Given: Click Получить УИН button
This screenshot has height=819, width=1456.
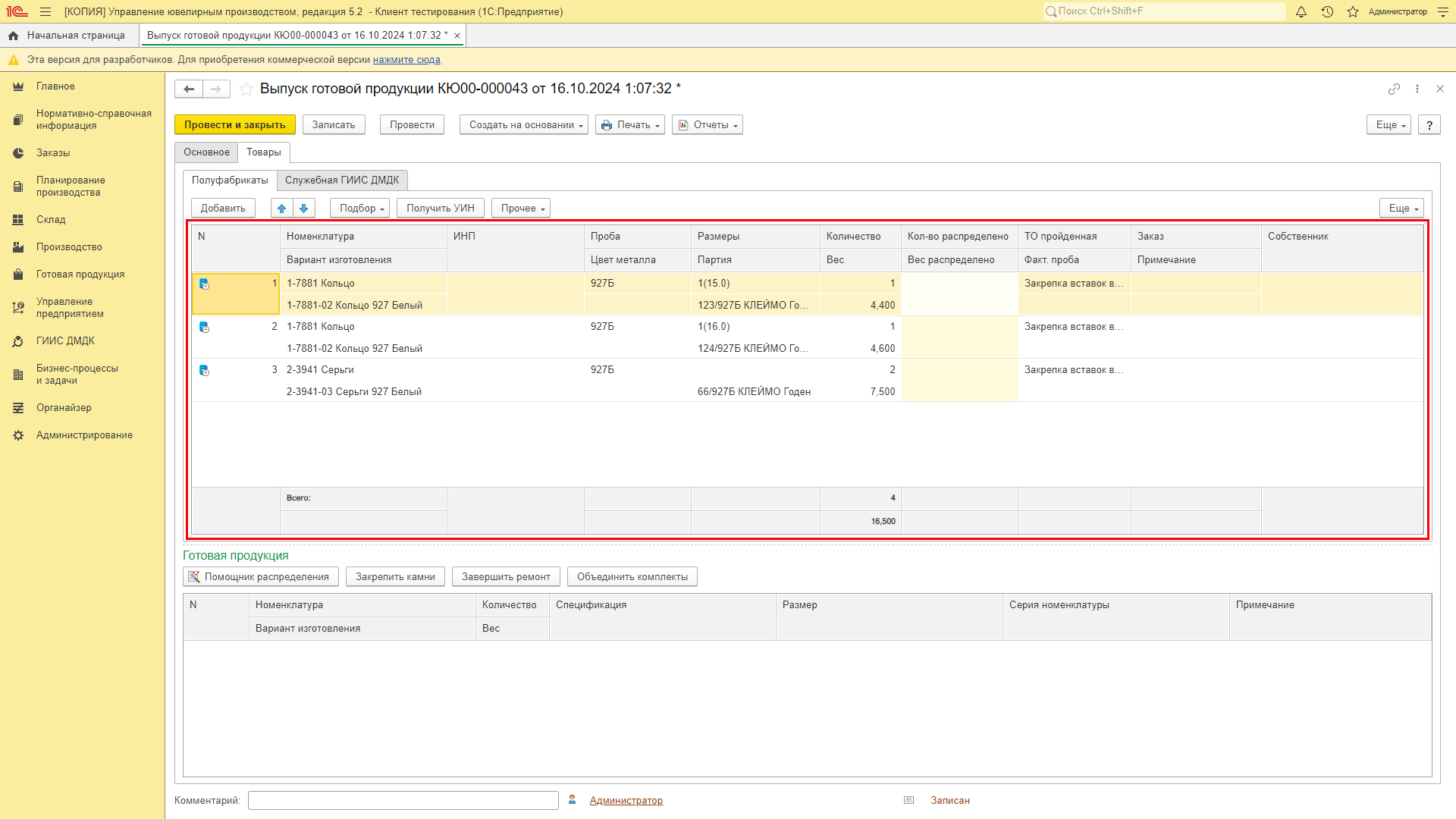Looking at the screenshot, I should [x=441, y=208].
